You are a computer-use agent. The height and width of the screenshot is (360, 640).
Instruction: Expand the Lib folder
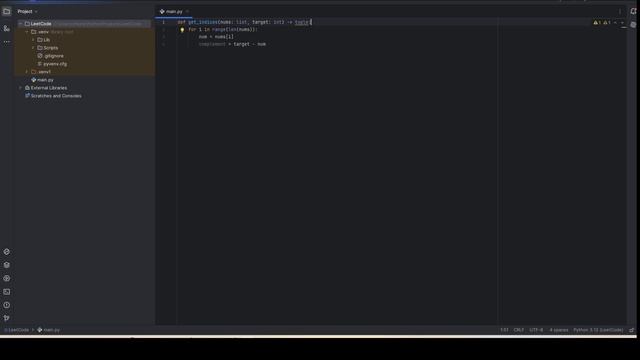click(x=33, y=40)
